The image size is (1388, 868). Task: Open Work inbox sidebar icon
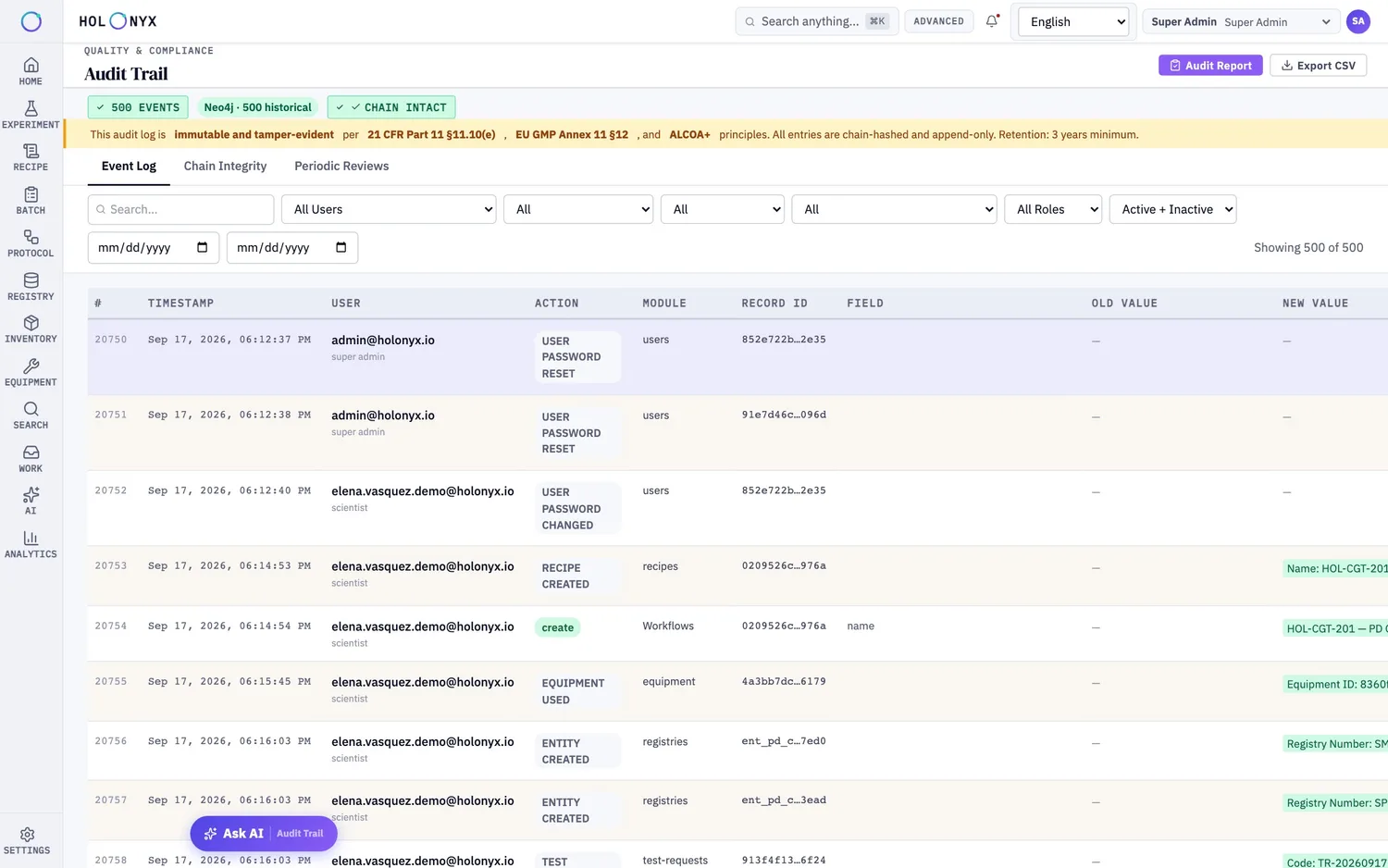(x=31, y=459)
